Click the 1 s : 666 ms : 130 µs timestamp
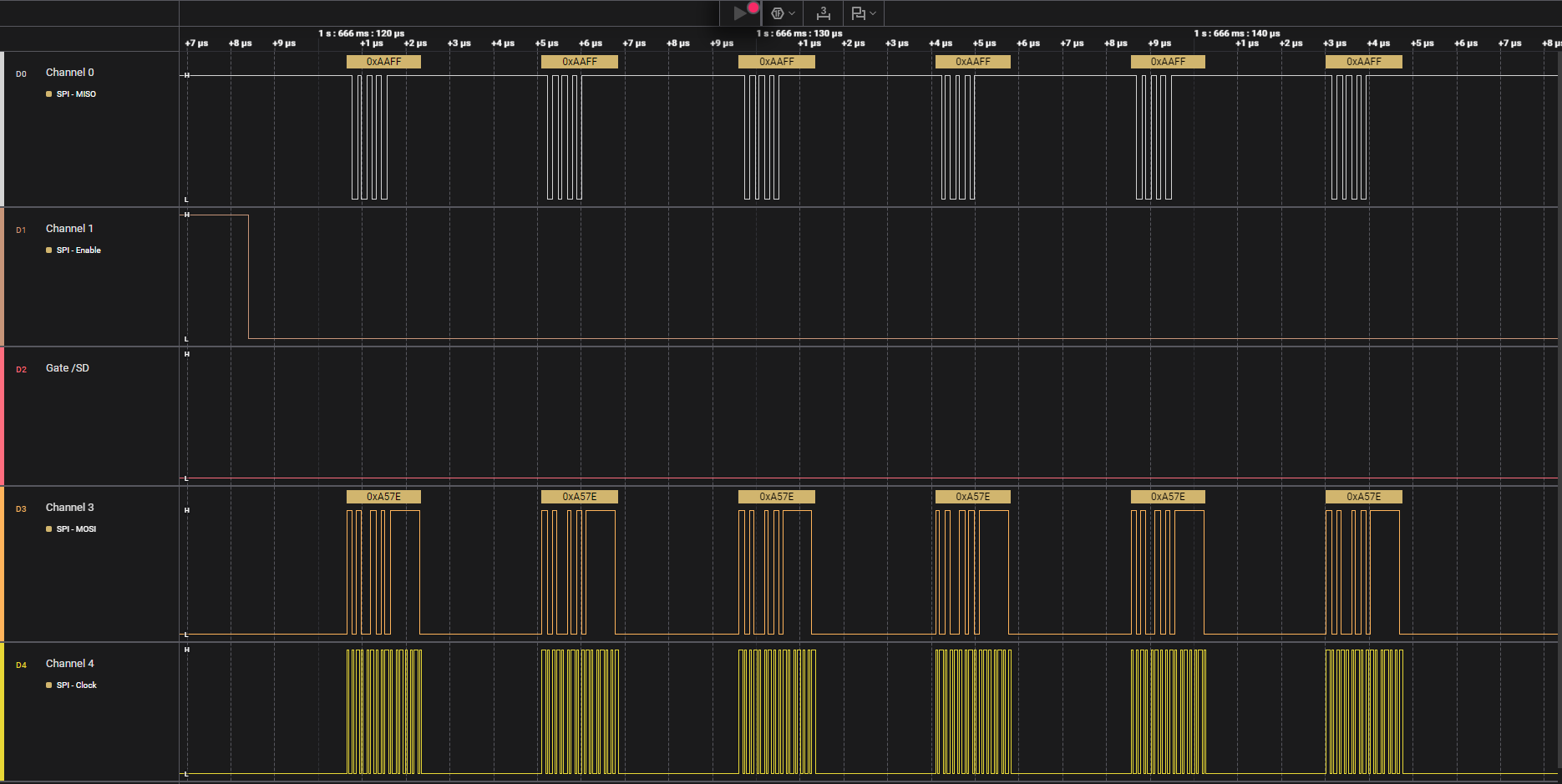 pyautogui.click(x=799, y=33)
